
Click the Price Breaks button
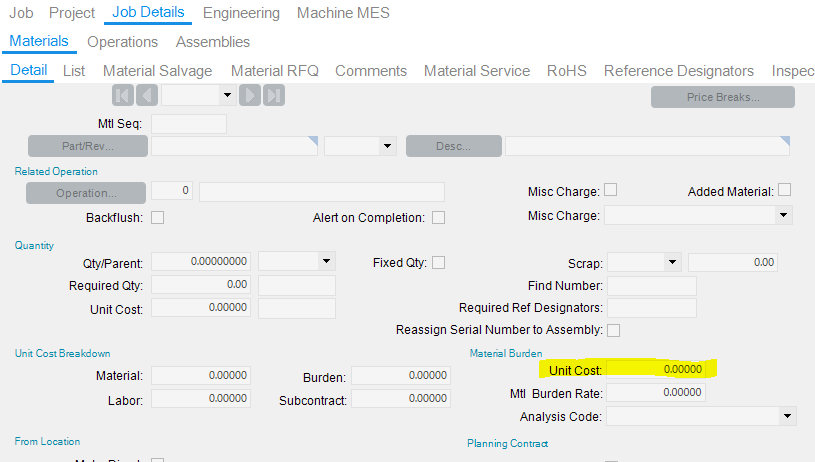click(723, 97)
